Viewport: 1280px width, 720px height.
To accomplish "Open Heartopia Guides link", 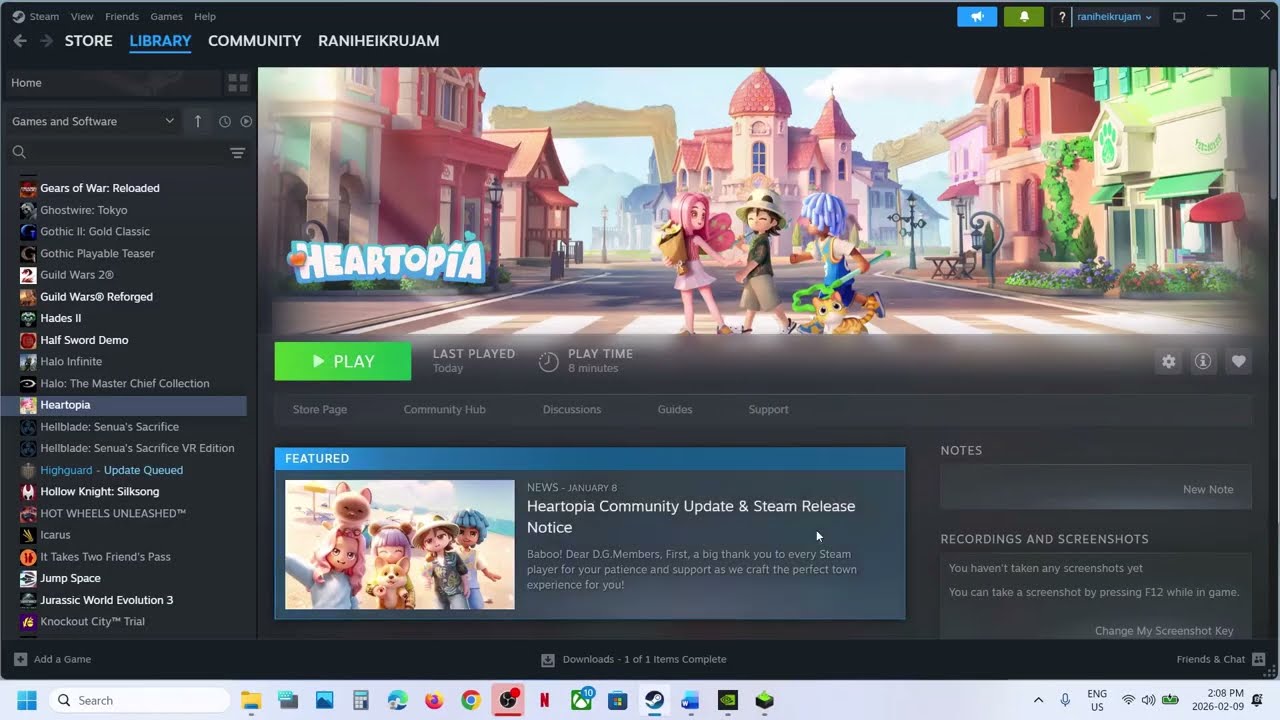I will 675,409.
